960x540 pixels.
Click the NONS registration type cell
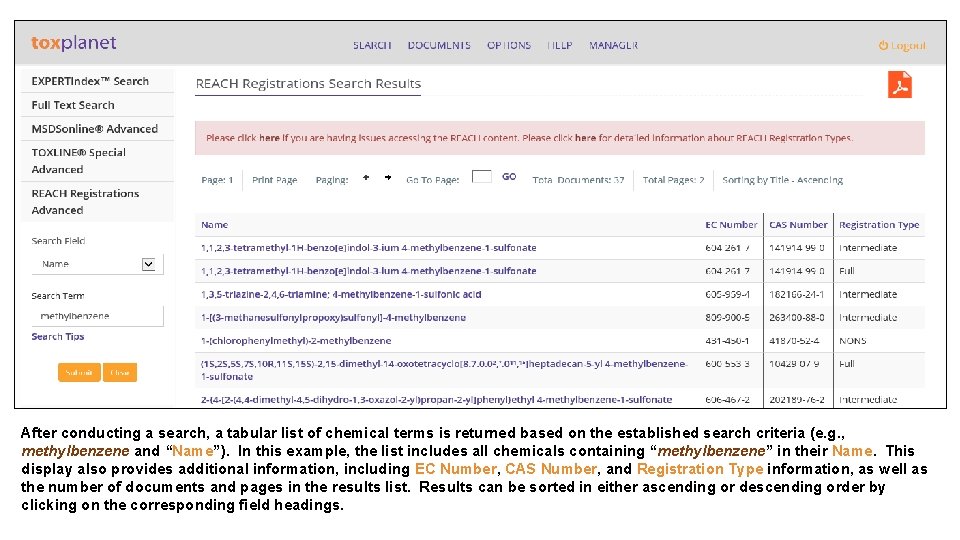[x=852, y=340]
